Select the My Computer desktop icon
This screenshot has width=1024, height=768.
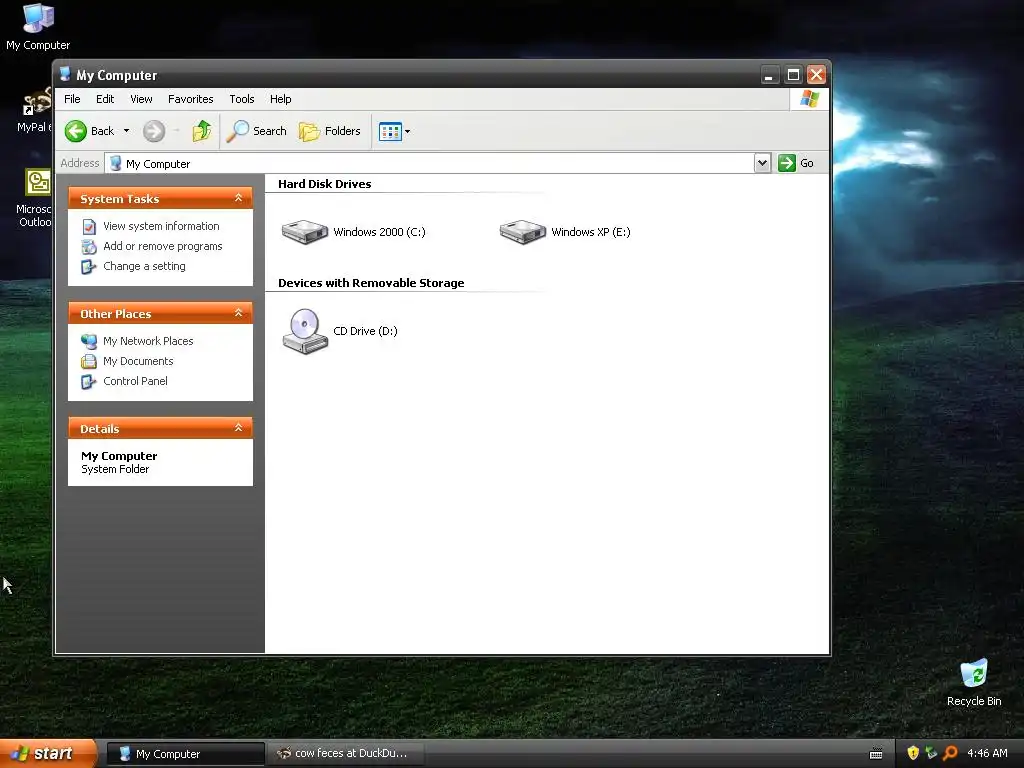pos(38,27)
